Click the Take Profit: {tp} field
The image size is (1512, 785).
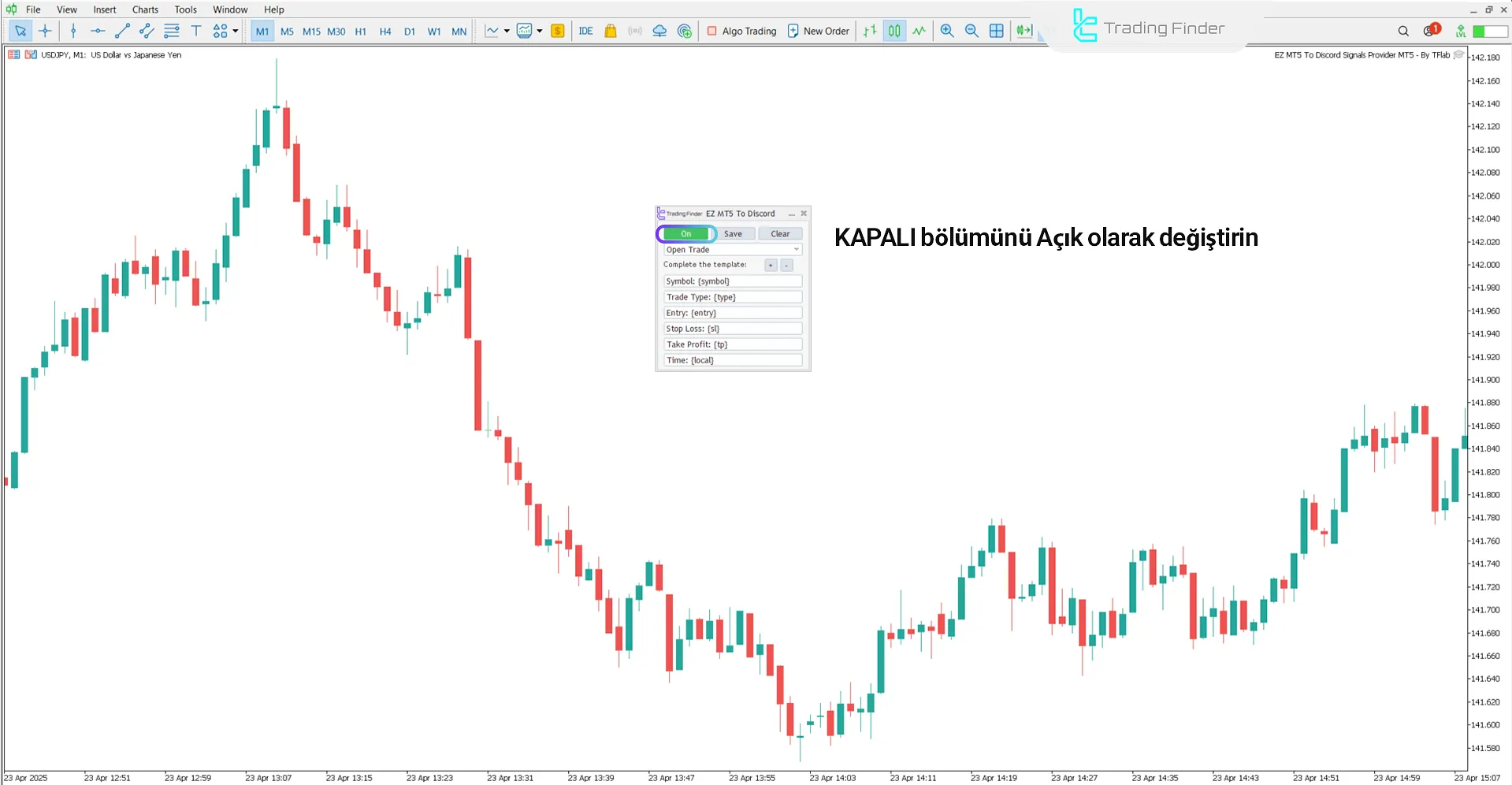[x=733, y=344]
